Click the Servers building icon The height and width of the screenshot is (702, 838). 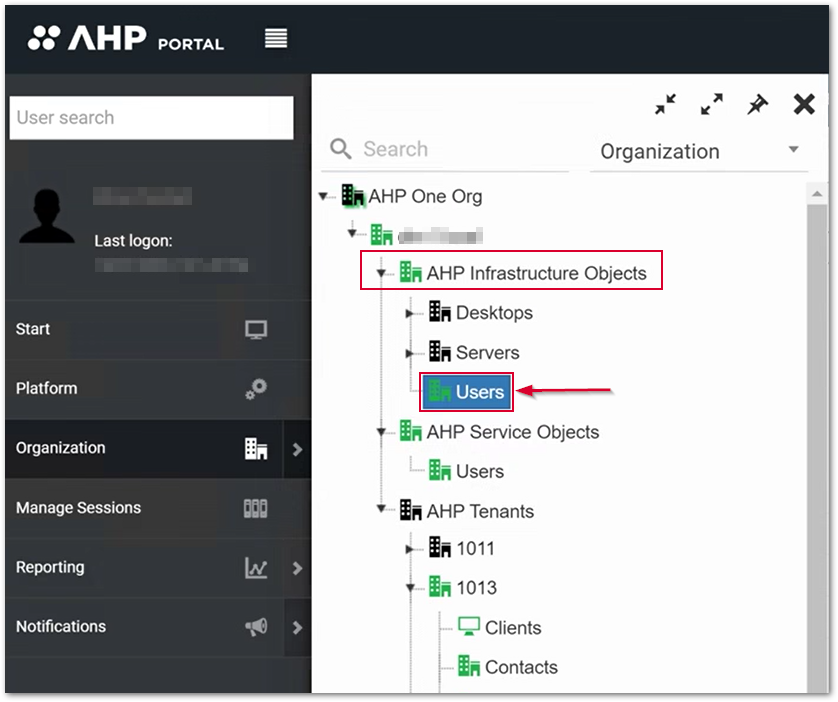pos(440,352)
